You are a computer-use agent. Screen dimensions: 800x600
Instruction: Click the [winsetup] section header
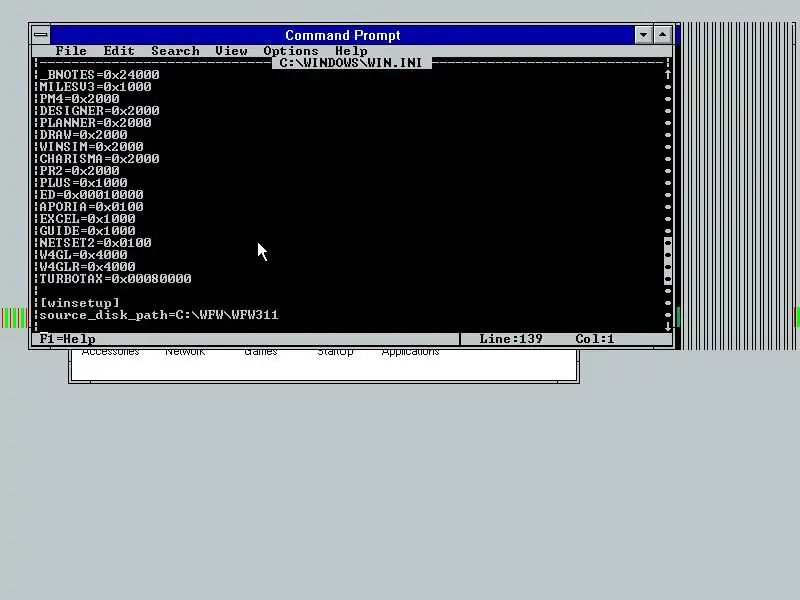[x=79, y=303]
